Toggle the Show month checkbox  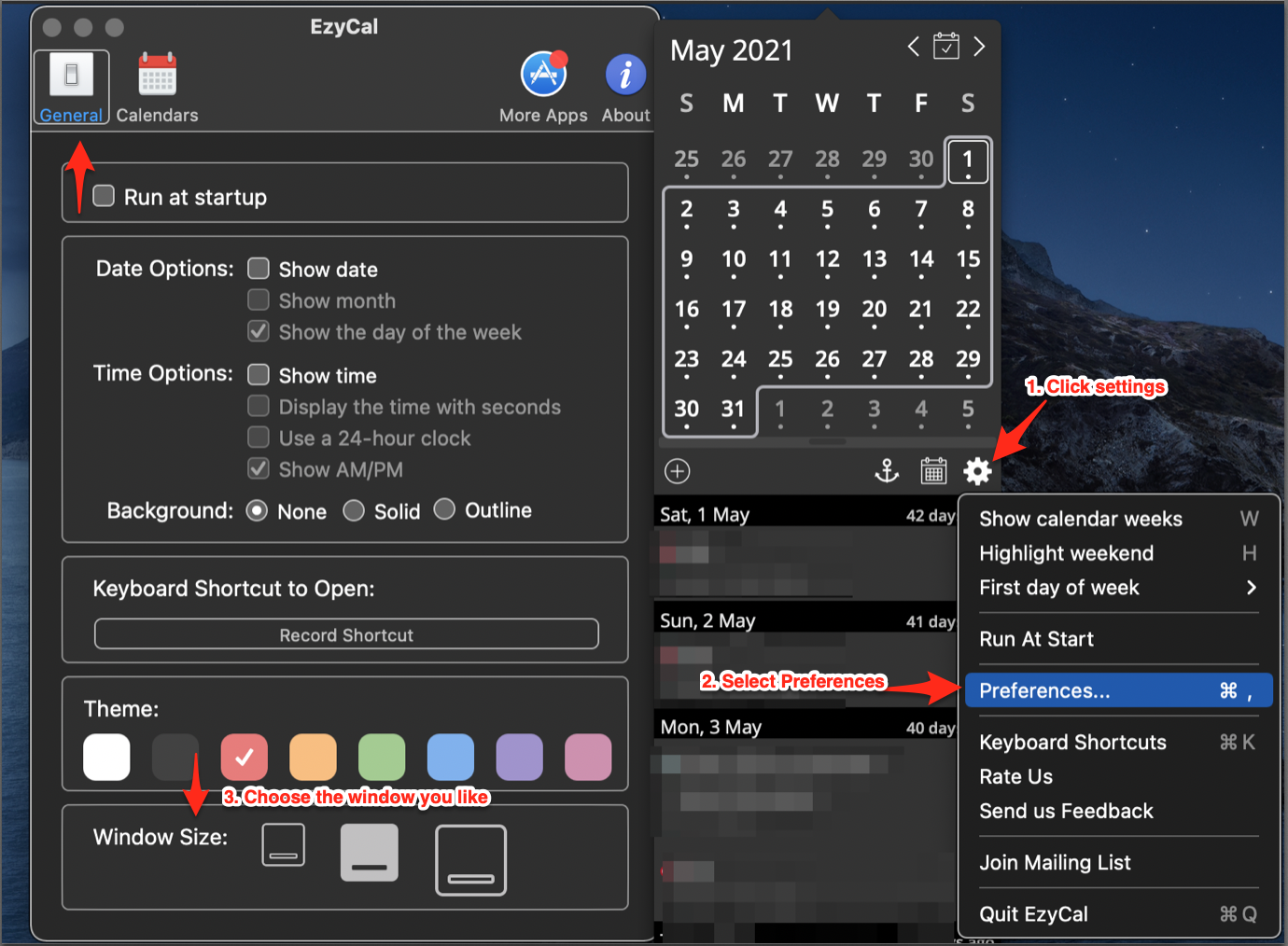coord(259,300)
